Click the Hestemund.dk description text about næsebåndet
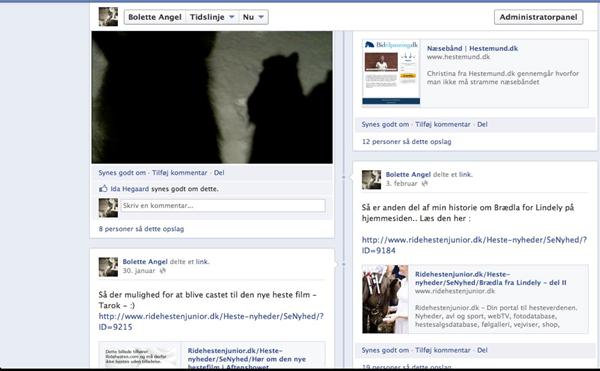 (503, 78)
